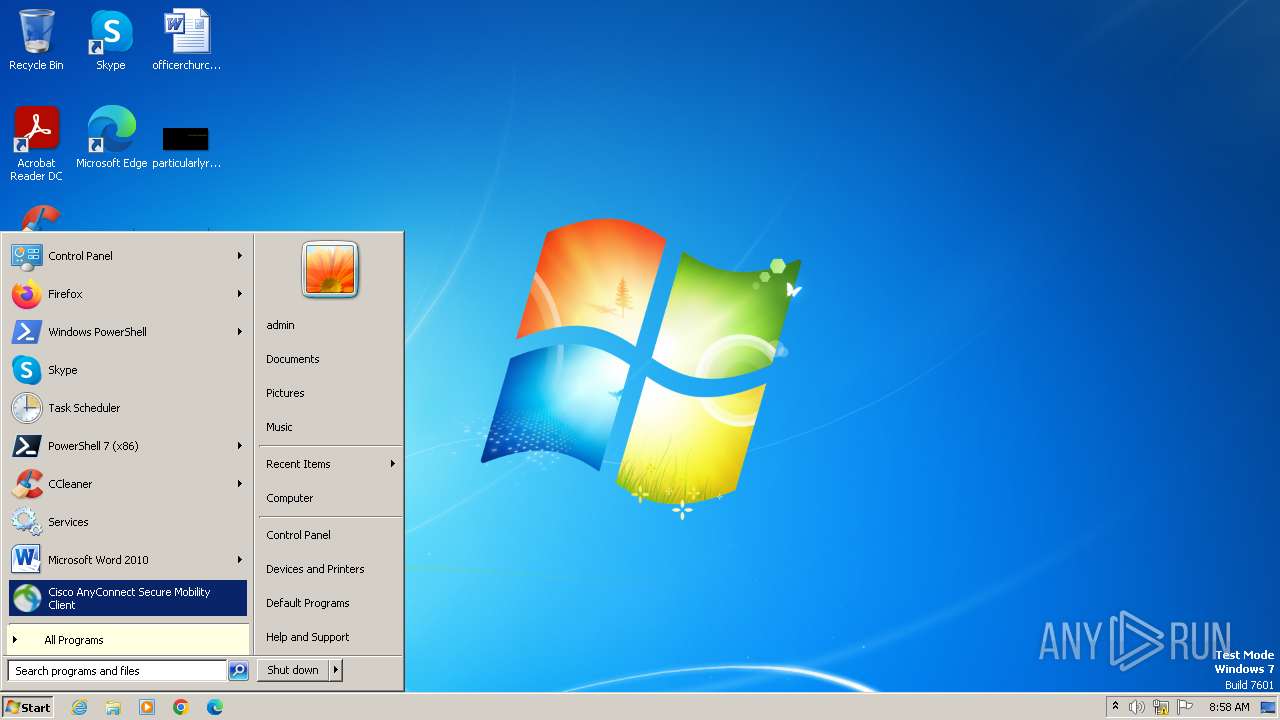
Task: Click the taskbar clock showing 8:58 AM
Action: click(x=1229, y=707)
